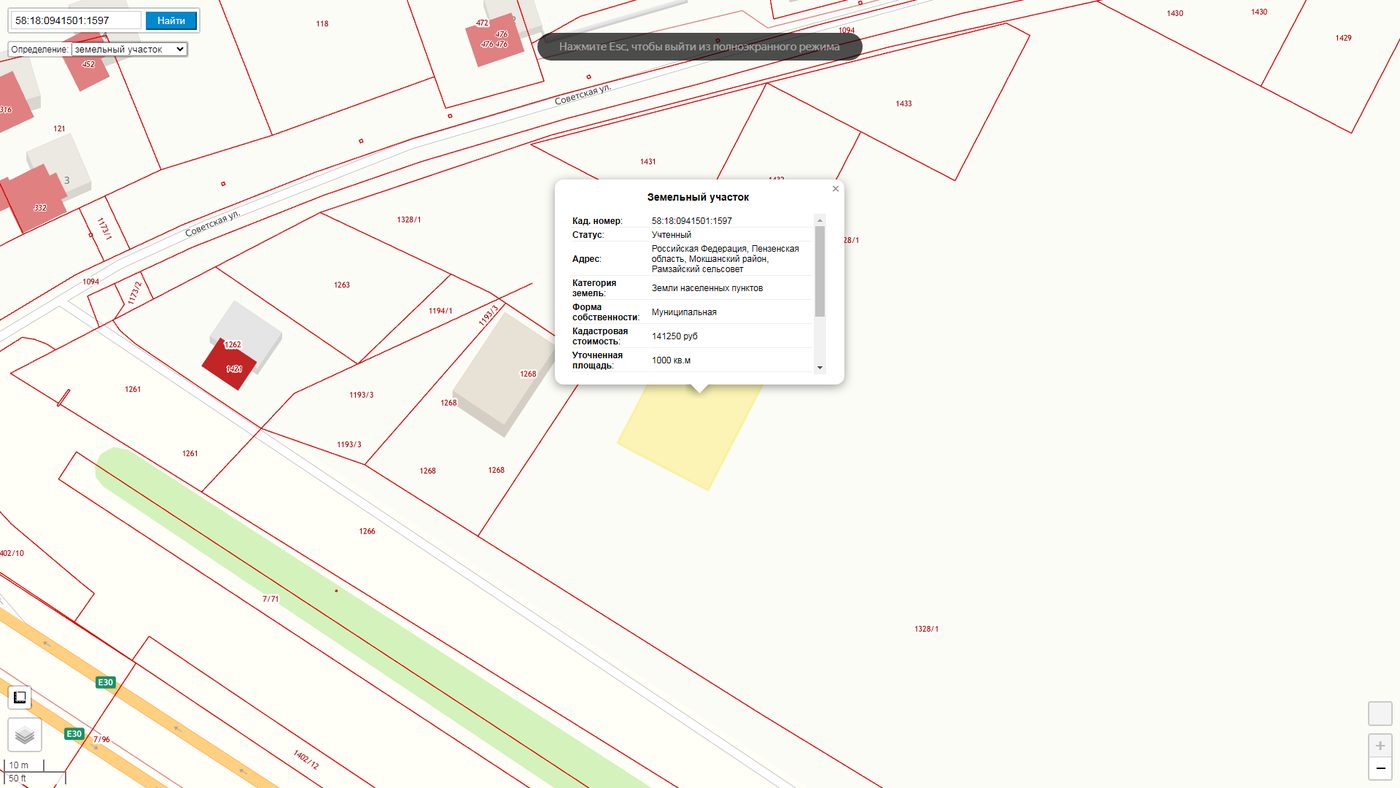Click parcel label 121 on the map
Viewport: 1400px width, 788px height.
59,129
